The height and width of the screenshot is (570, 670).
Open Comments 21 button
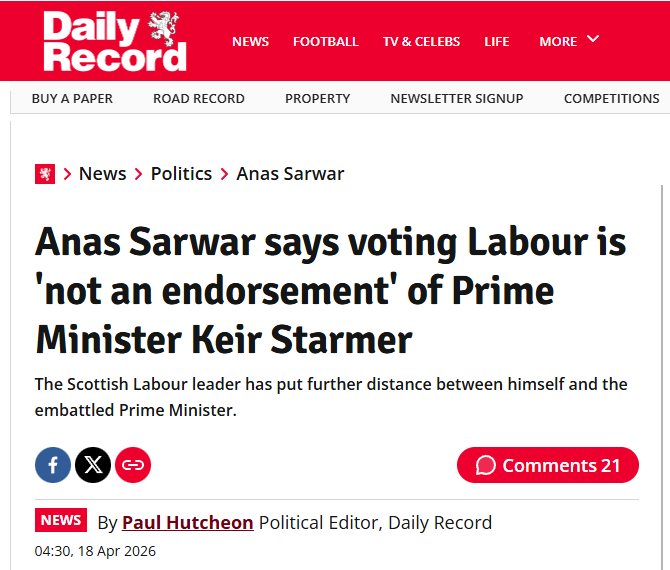547,465
